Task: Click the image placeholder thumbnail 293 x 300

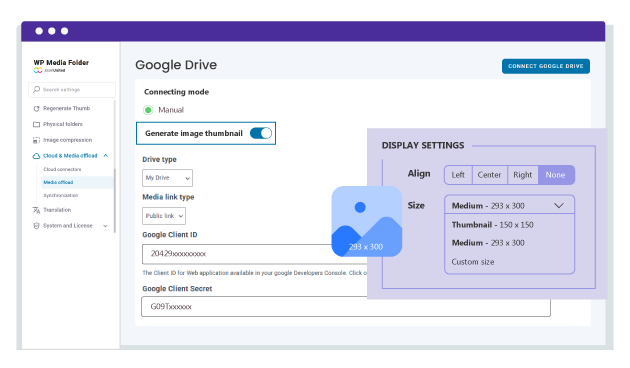Action: tap(366, 221)
